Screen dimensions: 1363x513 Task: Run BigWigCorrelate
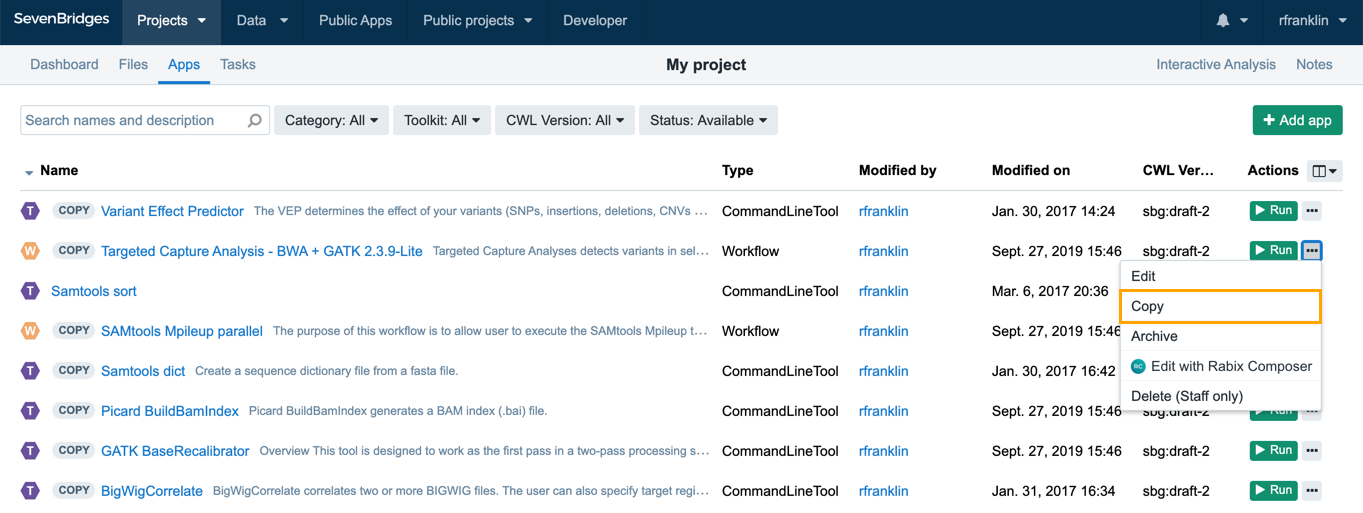click(1273, 491)
